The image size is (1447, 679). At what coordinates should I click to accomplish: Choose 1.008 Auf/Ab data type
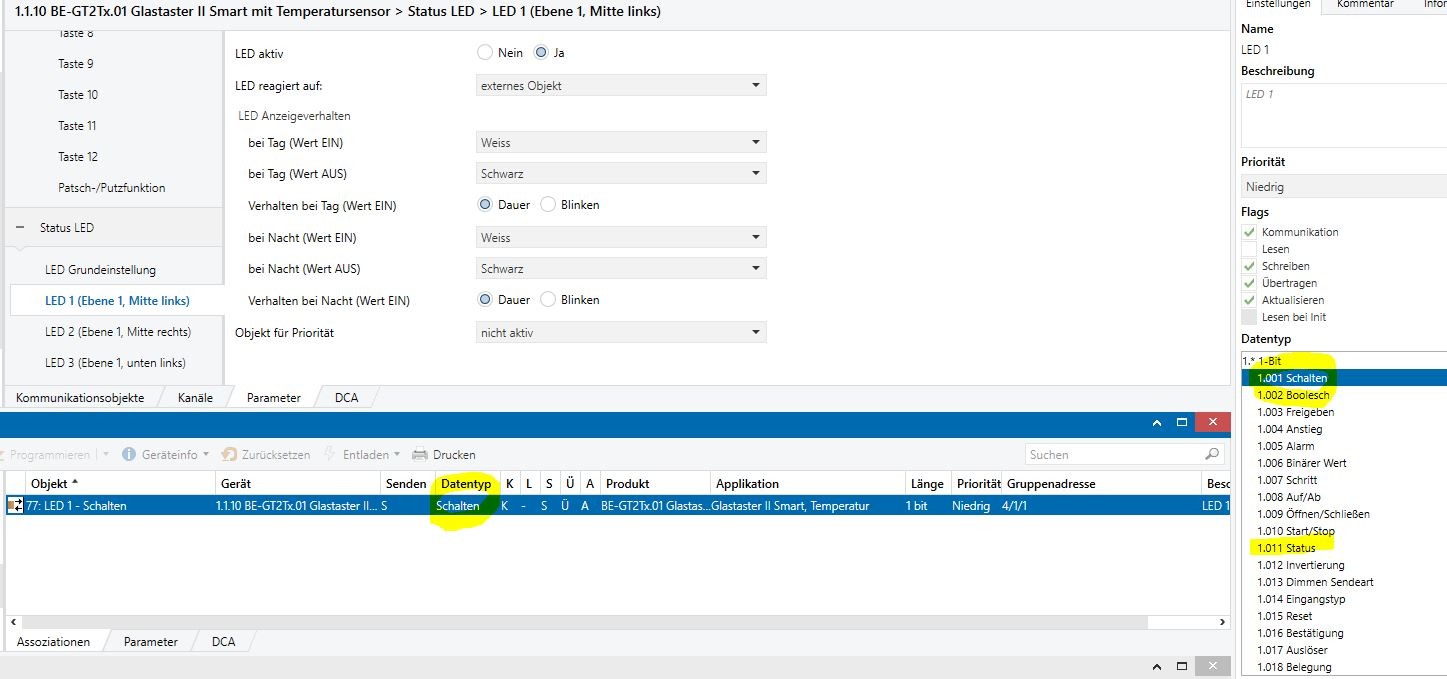click(x=1288, y=497)
